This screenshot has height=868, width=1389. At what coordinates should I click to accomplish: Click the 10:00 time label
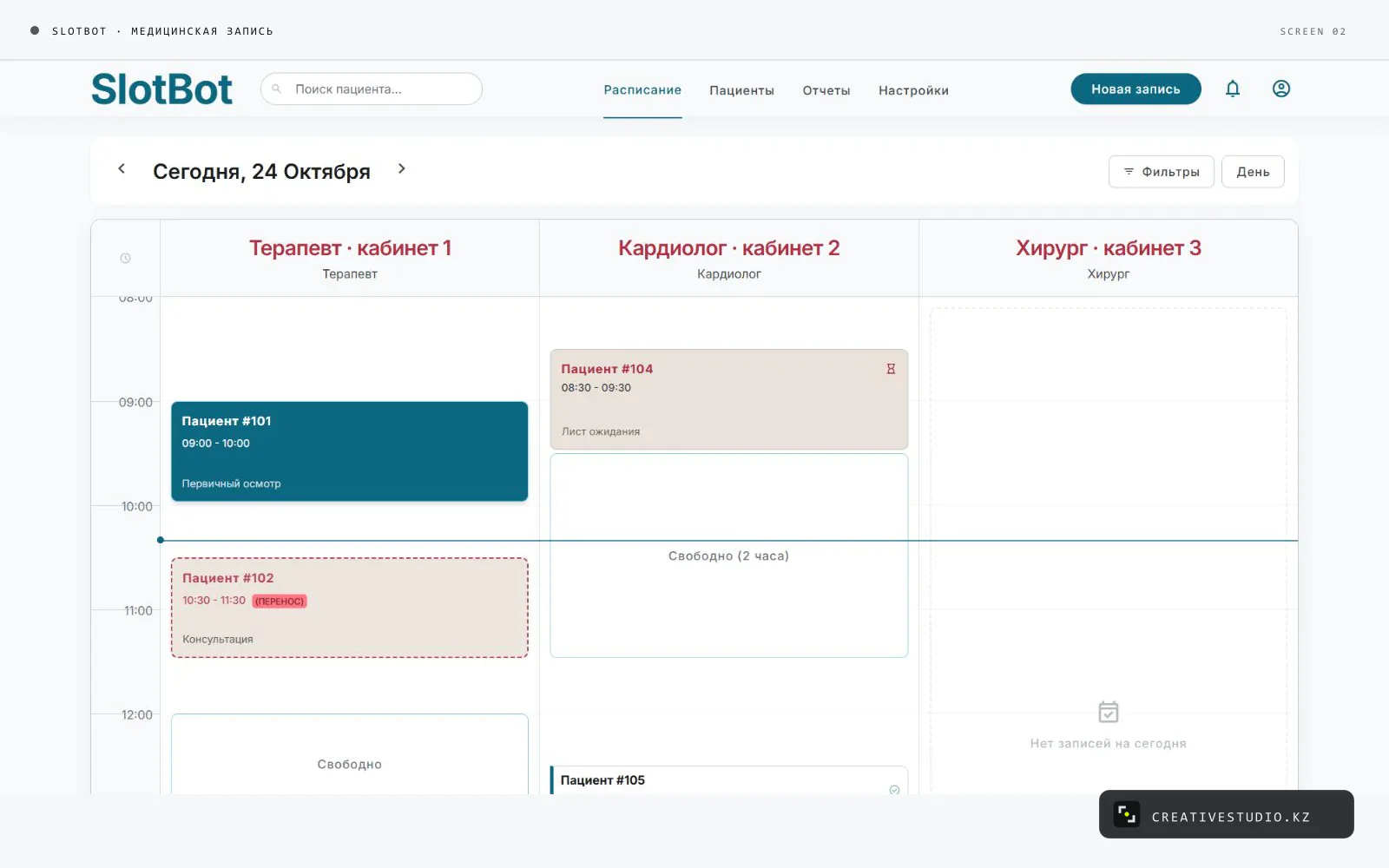[x=136, y=506]
